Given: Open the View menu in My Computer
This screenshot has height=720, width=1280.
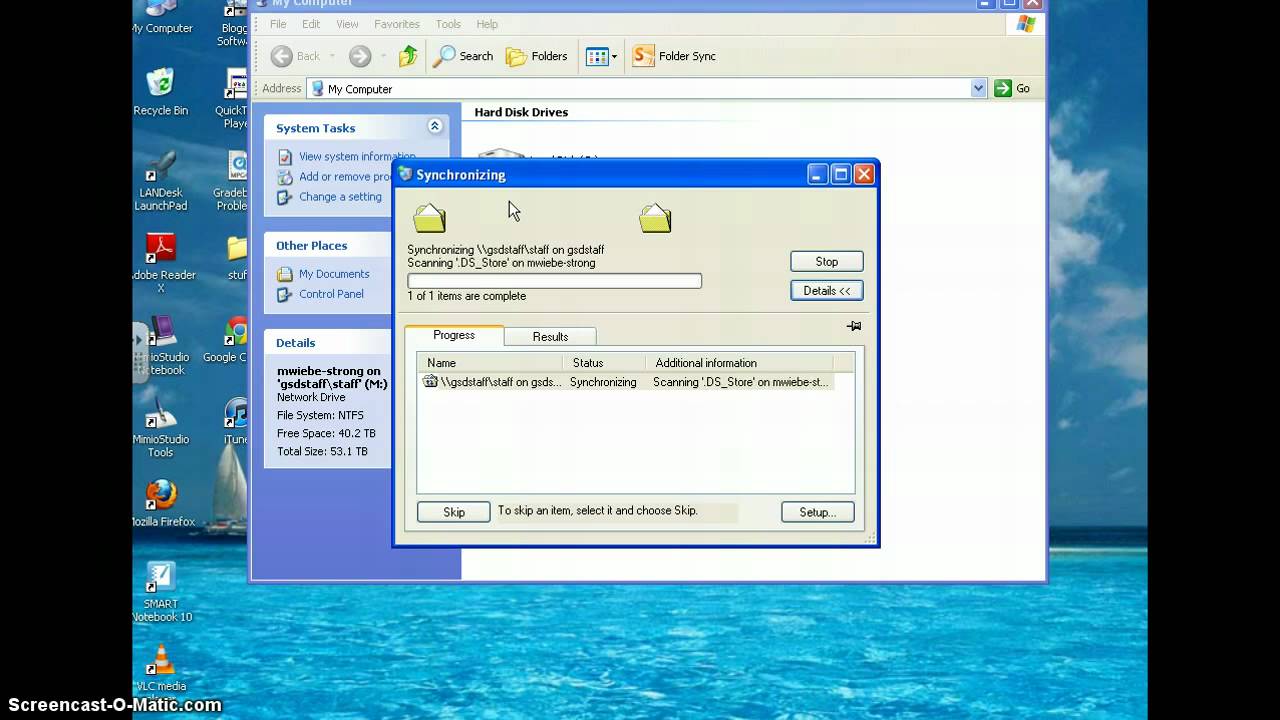Looking at the screenshot, I should point(347,24).
